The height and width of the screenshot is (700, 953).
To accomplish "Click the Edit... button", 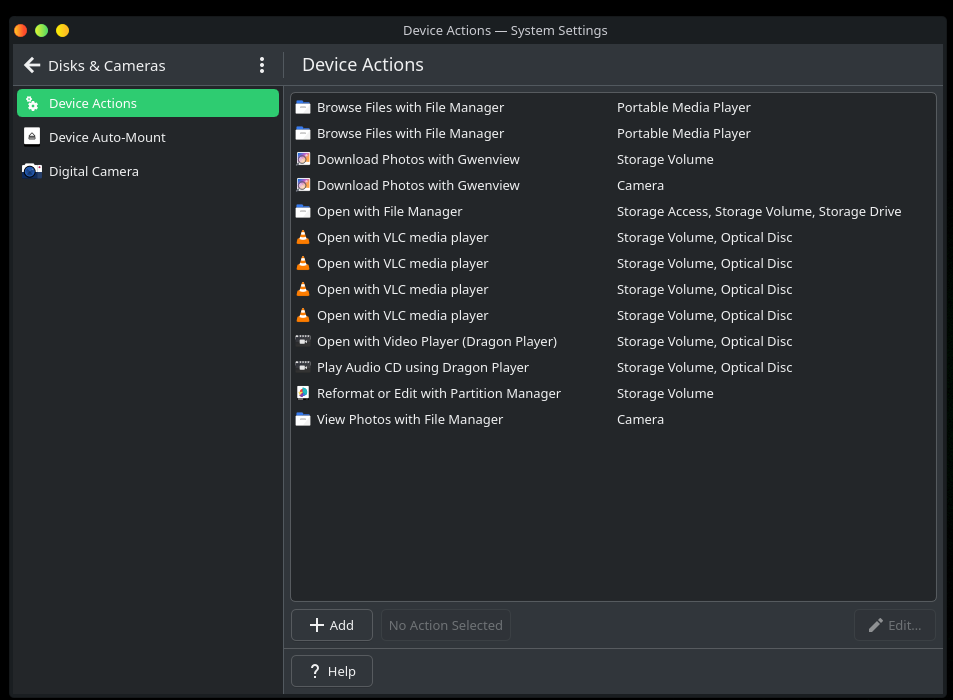I will (x=895, y=625).
